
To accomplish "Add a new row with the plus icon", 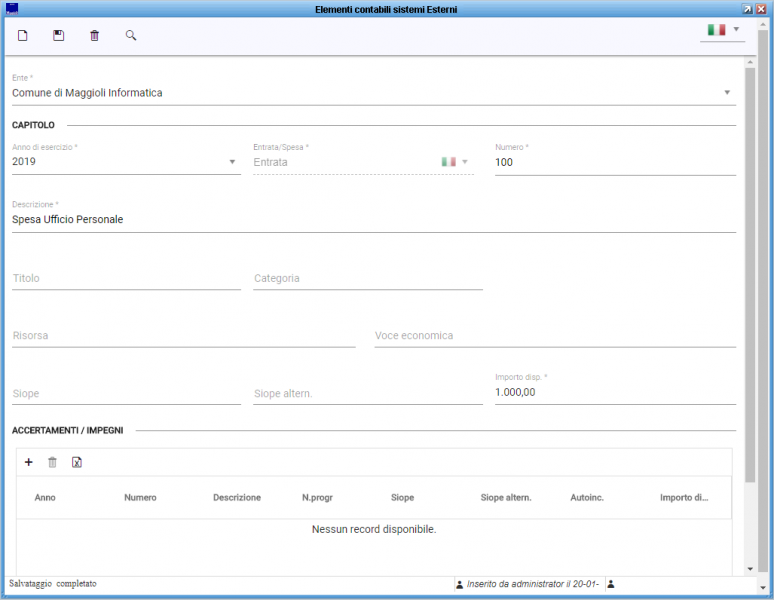I will [28, 462].
